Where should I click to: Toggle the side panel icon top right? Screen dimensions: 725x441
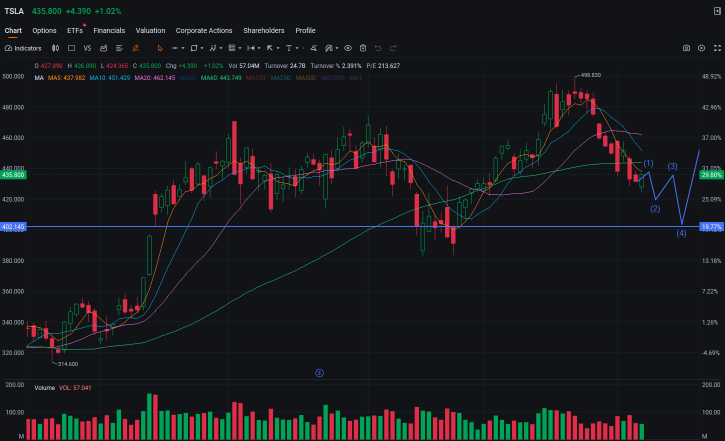[717, 11]
